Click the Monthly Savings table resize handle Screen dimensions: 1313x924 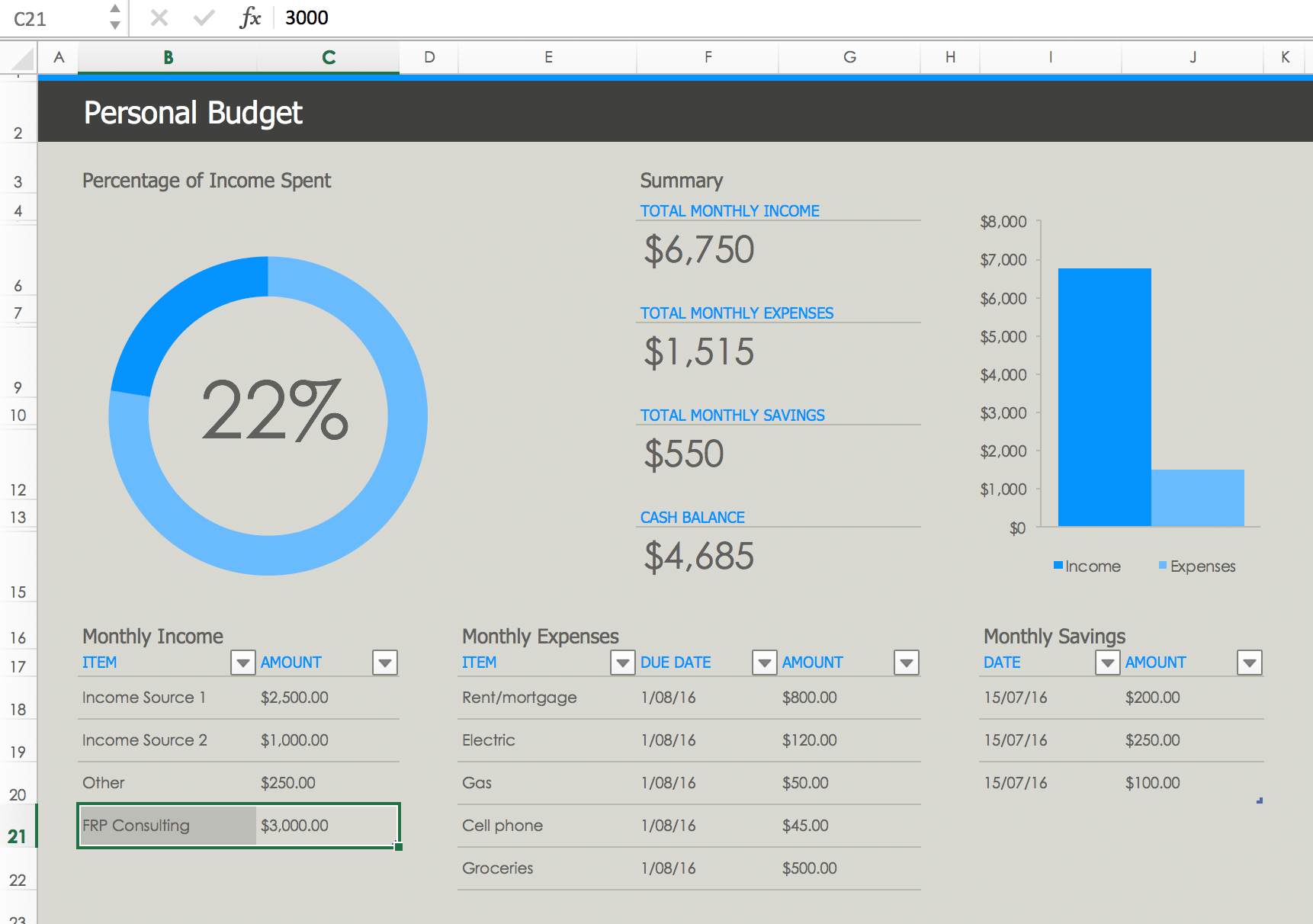coord(1260,800)
